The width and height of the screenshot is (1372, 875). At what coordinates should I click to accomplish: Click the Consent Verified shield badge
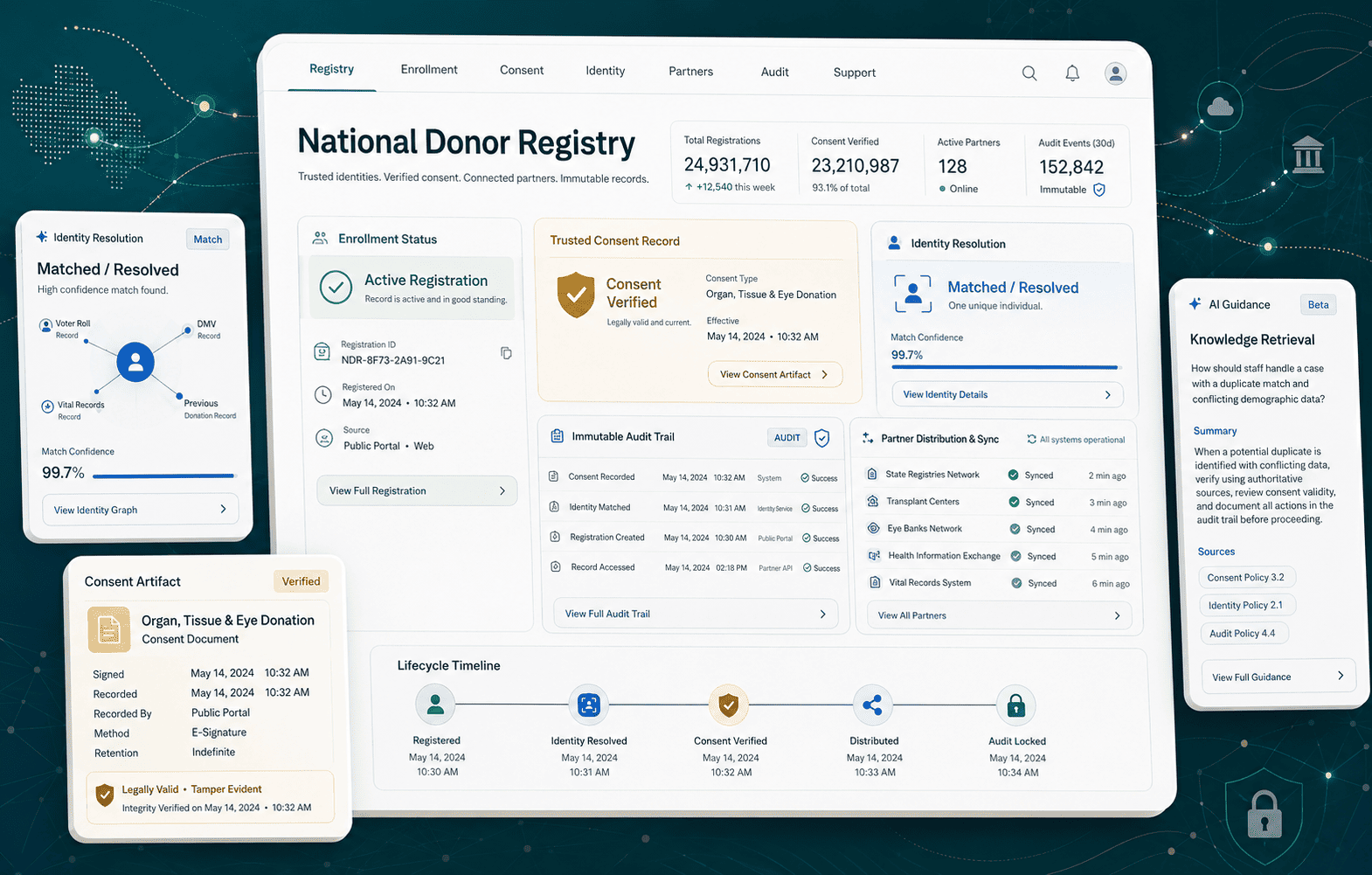click(x=576, y=295)
